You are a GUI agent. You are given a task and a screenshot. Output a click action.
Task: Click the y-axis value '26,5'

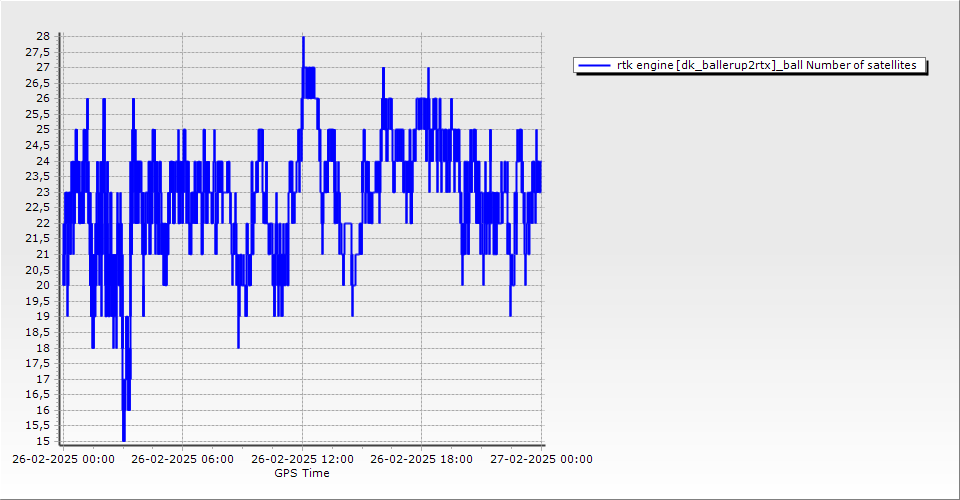37,83
